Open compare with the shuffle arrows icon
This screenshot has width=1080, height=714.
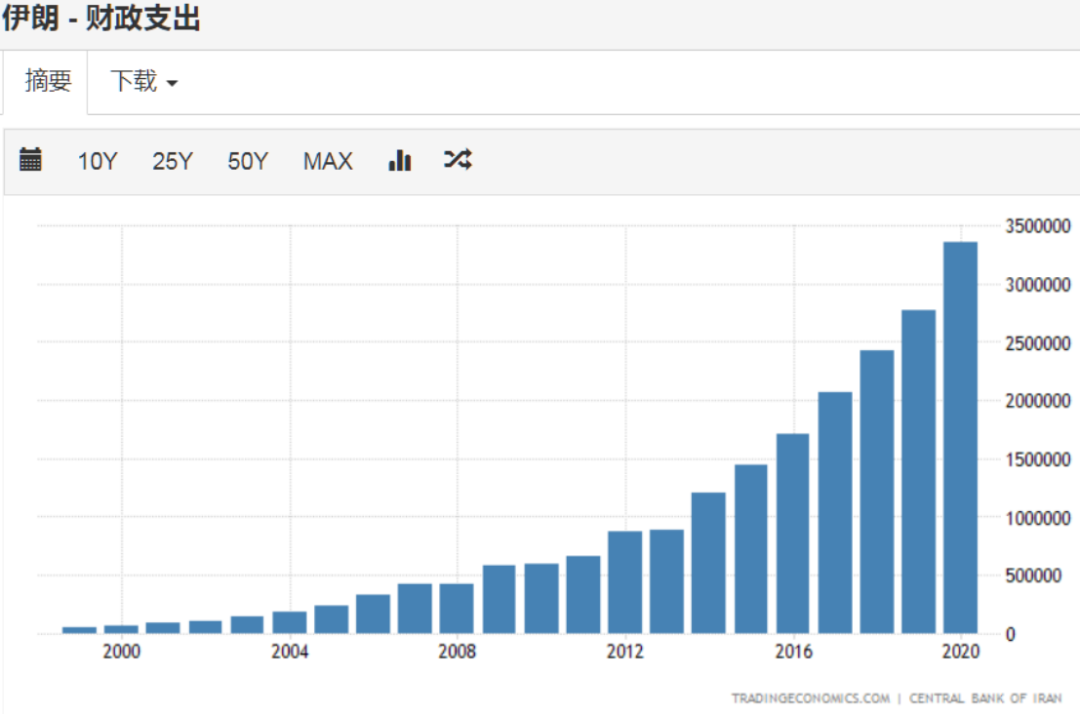point(458,160)
